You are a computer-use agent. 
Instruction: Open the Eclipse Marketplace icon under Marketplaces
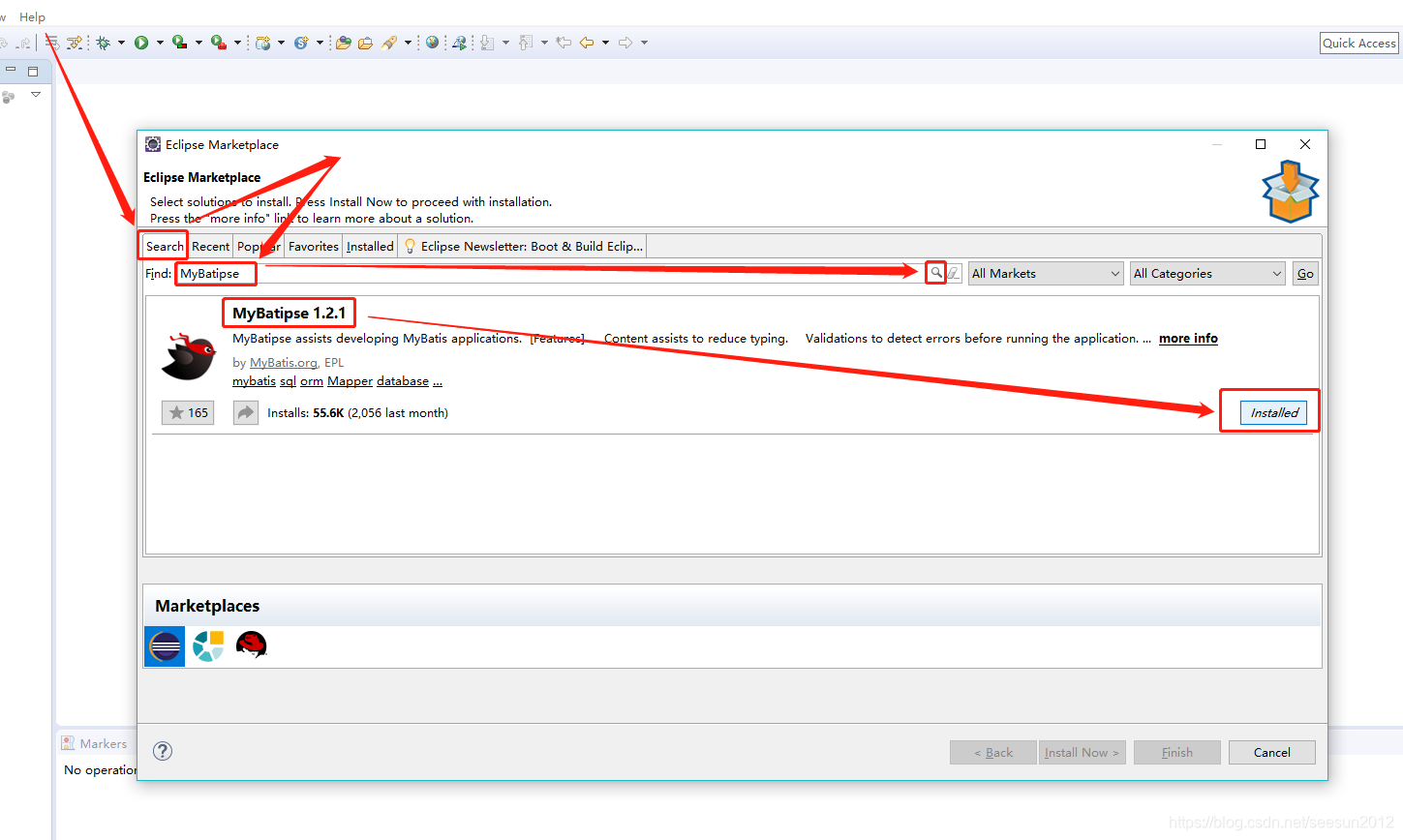pos(164,645)
